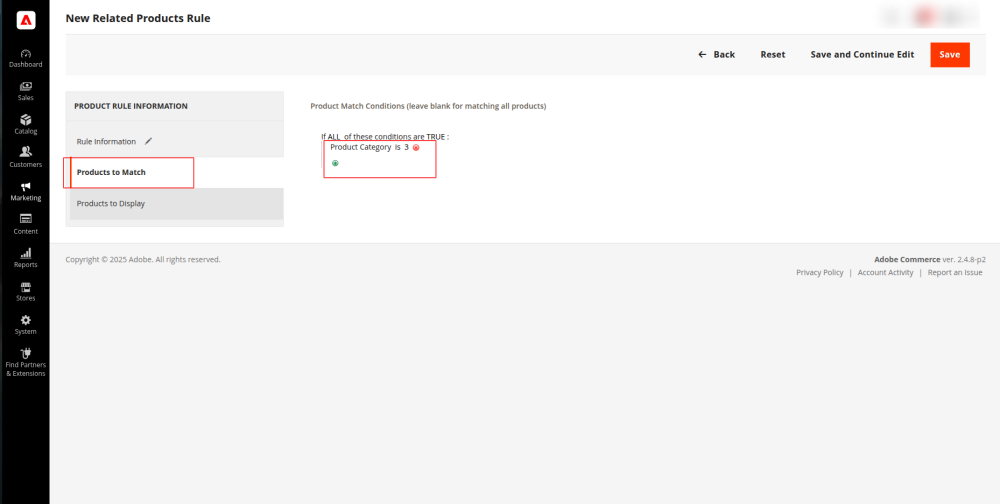Switch to the Rule Information tab

coord(106,141)
